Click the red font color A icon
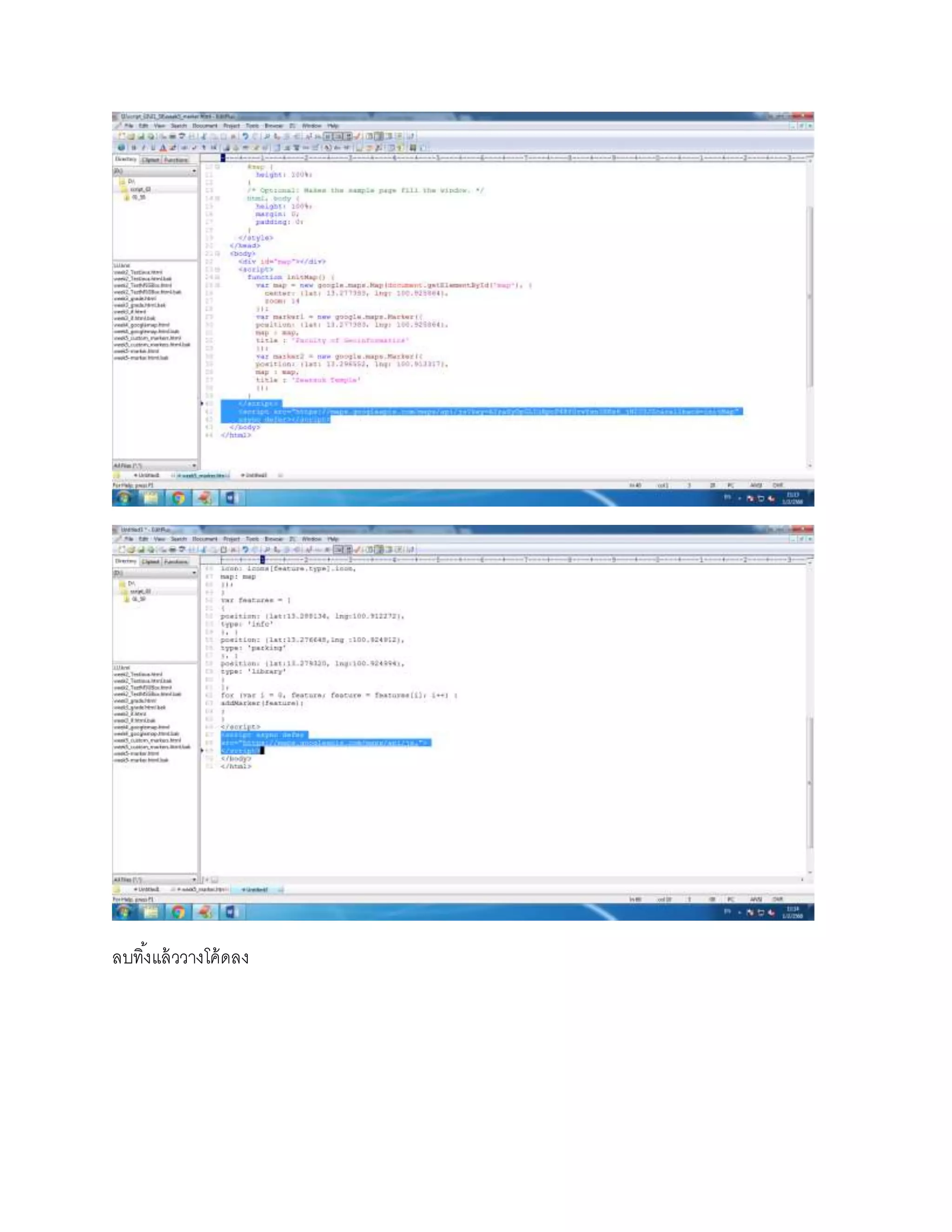This screenshot has height=1232, width=952. pos(163,148)
